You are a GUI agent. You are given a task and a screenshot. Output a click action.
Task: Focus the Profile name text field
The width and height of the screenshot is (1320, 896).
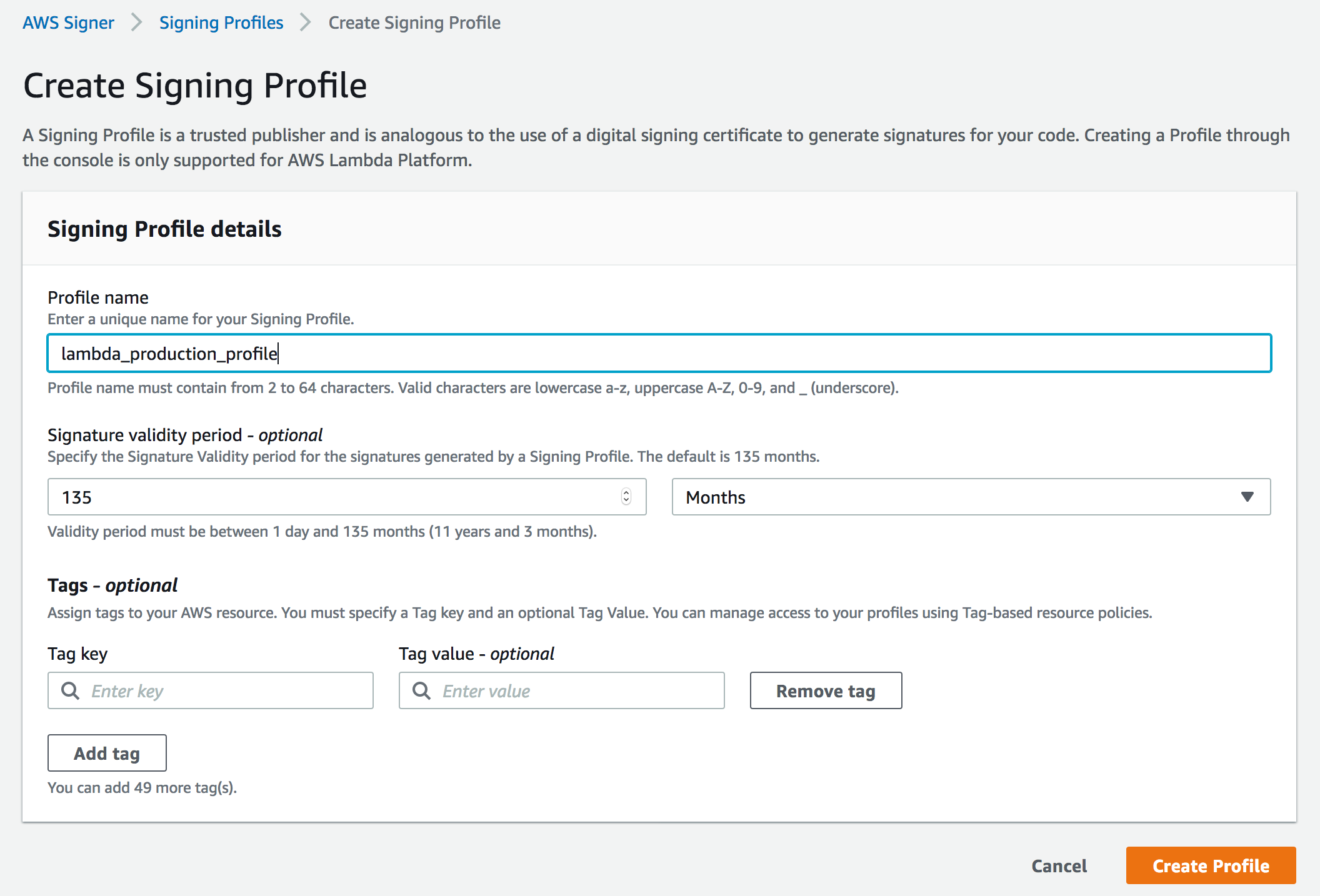click(659, 353)
